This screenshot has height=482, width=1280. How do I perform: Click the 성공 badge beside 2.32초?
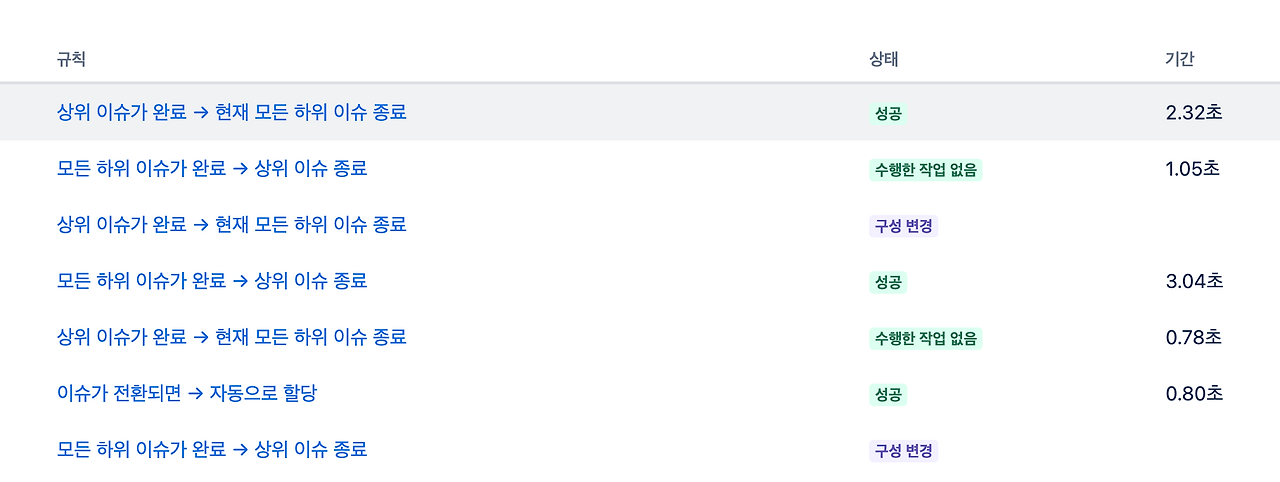click(x=888, y=114)
